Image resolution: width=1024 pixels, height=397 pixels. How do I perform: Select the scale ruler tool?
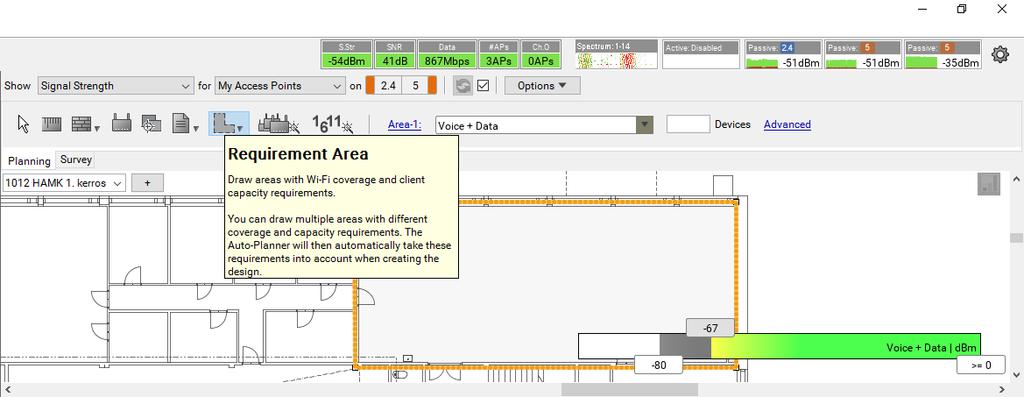[52, 123]
